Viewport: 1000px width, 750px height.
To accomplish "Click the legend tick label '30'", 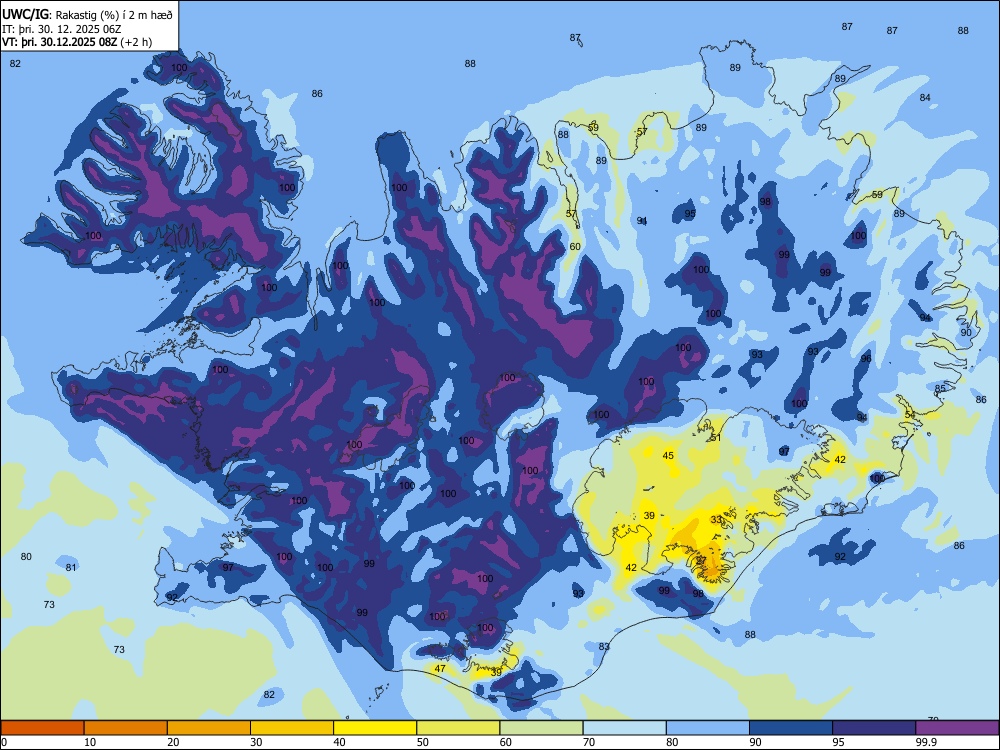I will [256, 742].
